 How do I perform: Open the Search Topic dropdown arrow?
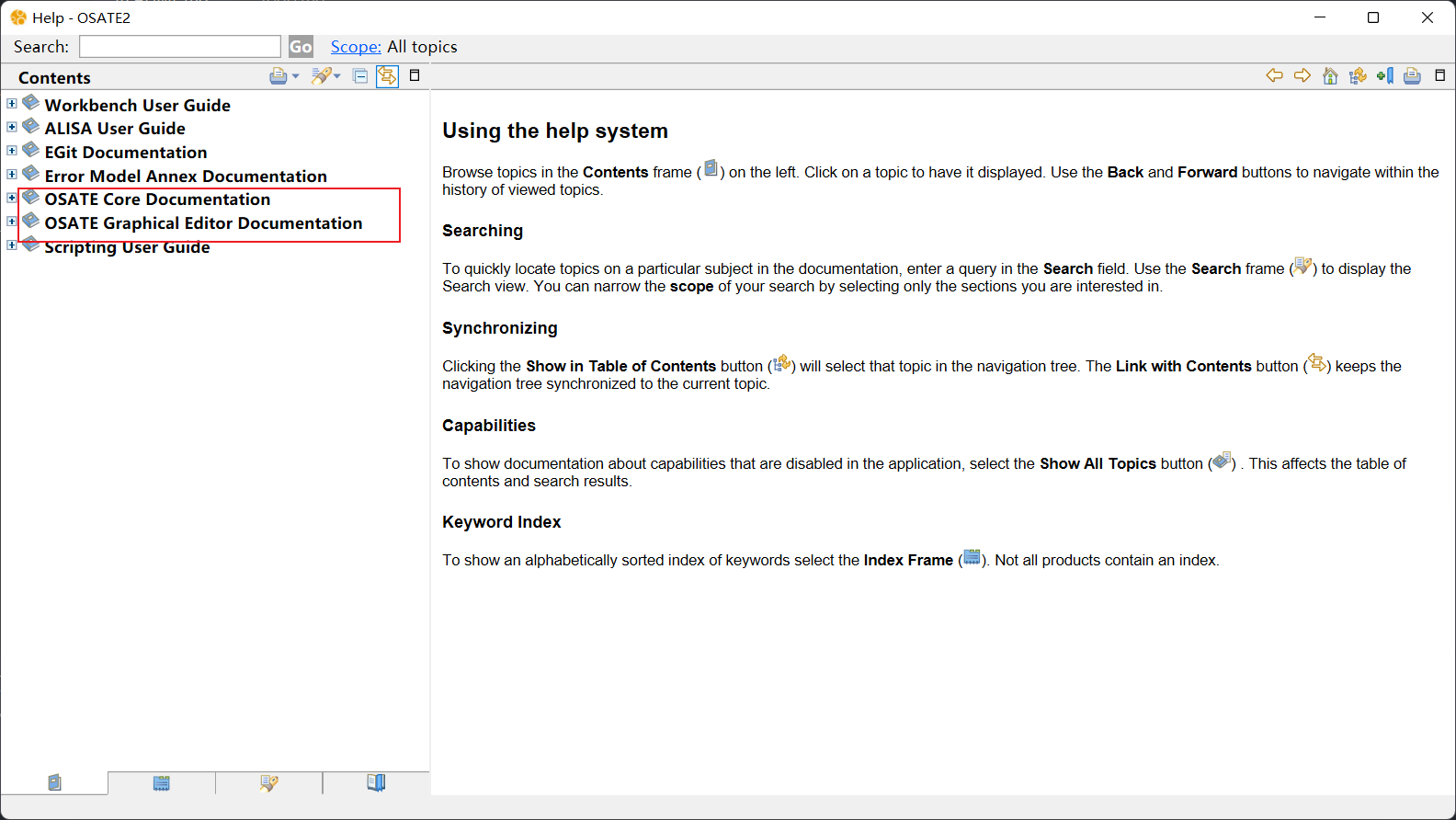pos(336,76)
